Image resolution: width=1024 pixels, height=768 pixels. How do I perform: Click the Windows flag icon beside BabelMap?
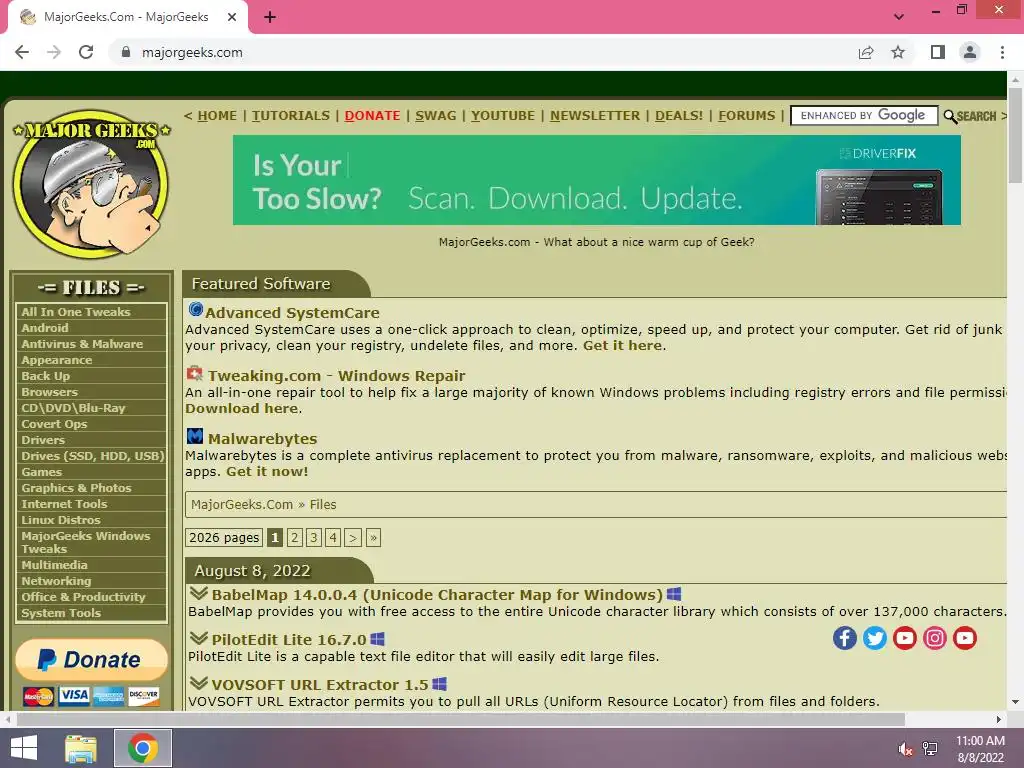(674, 594)
